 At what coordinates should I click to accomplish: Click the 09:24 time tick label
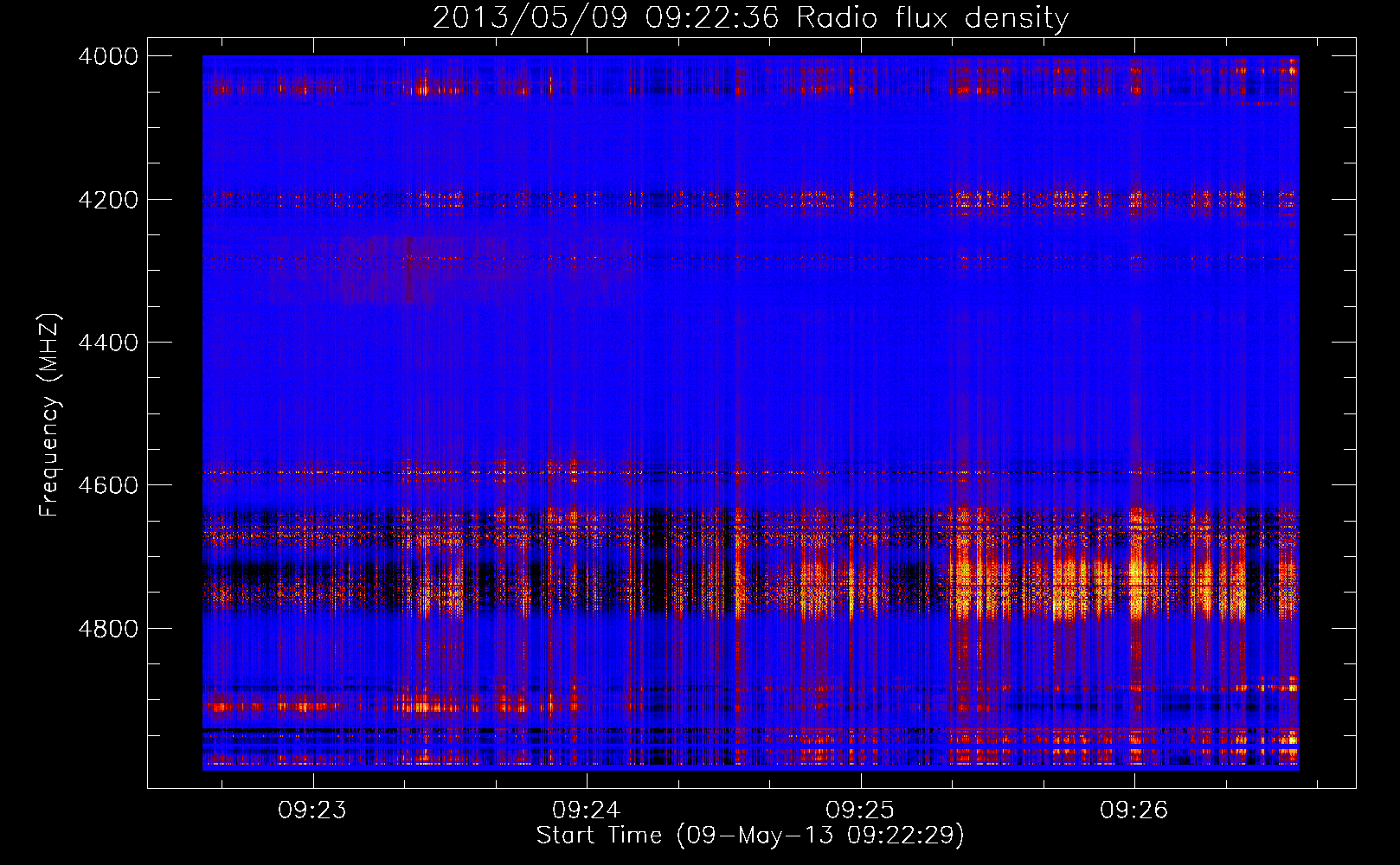587,811
